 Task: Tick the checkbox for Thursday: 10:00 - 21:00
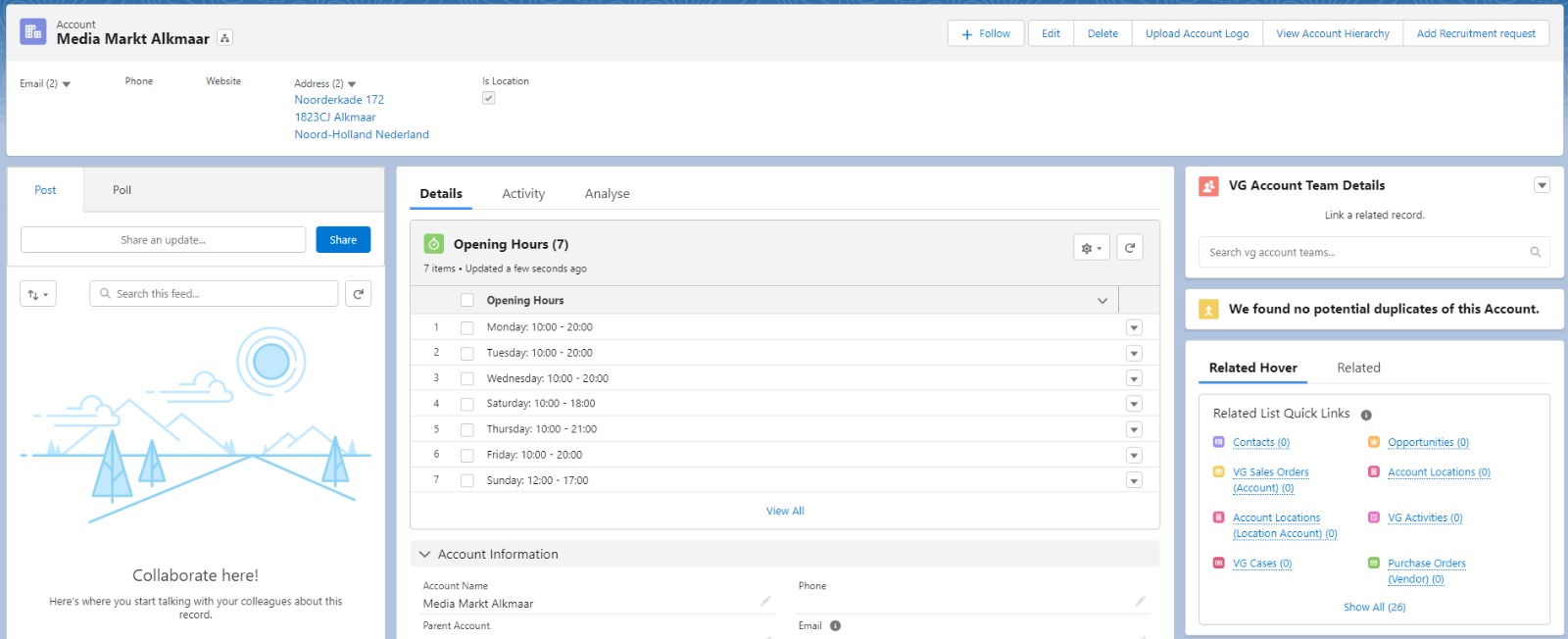point(467,429)
